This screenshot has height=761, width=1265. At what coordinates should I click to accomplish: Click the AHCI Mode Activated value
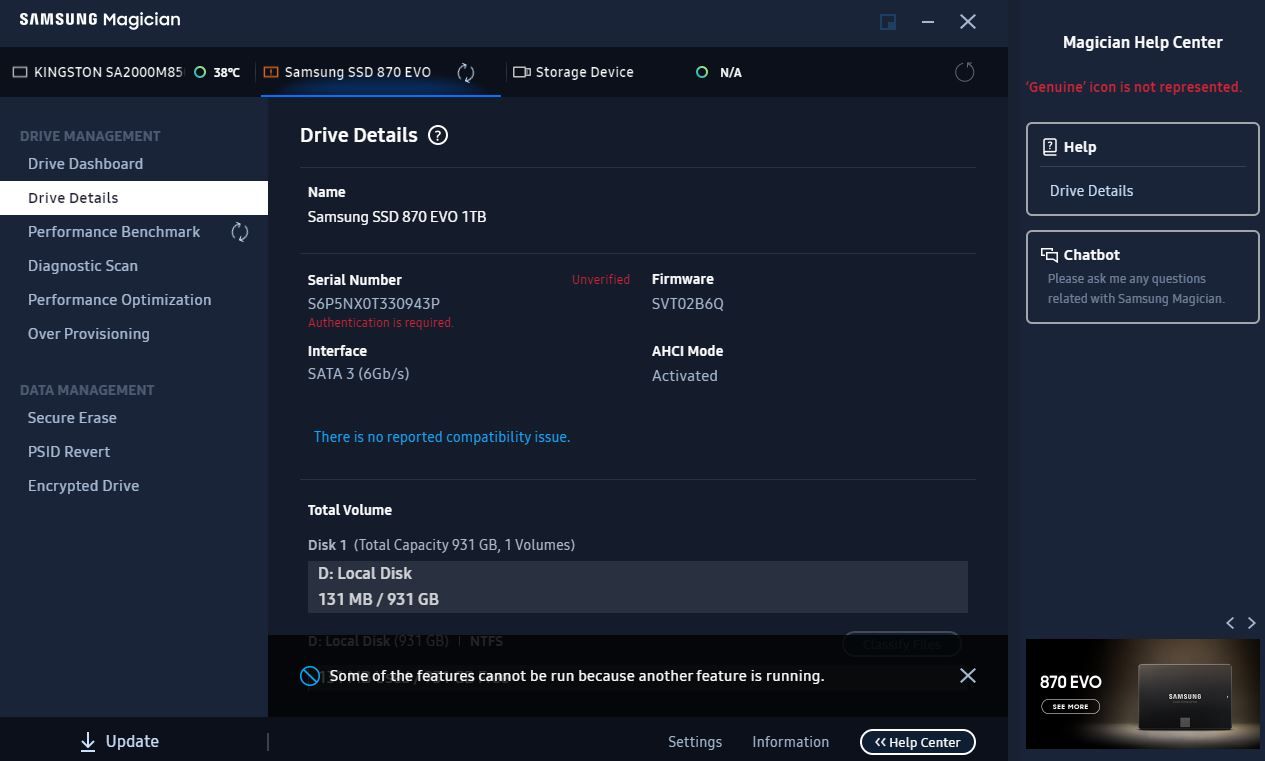click(x=685, y=376)
